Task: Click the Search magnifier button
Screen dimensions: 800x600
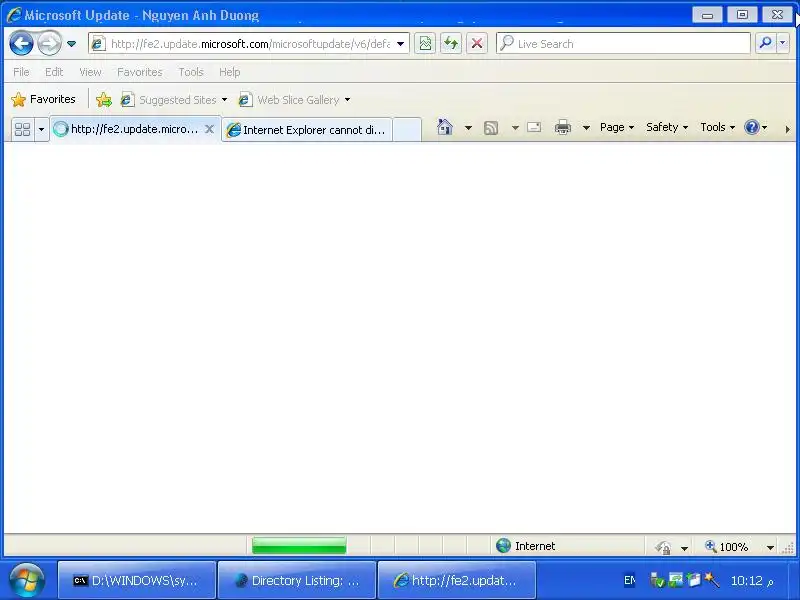Action: pyautogui.click(x=765, y=43)
